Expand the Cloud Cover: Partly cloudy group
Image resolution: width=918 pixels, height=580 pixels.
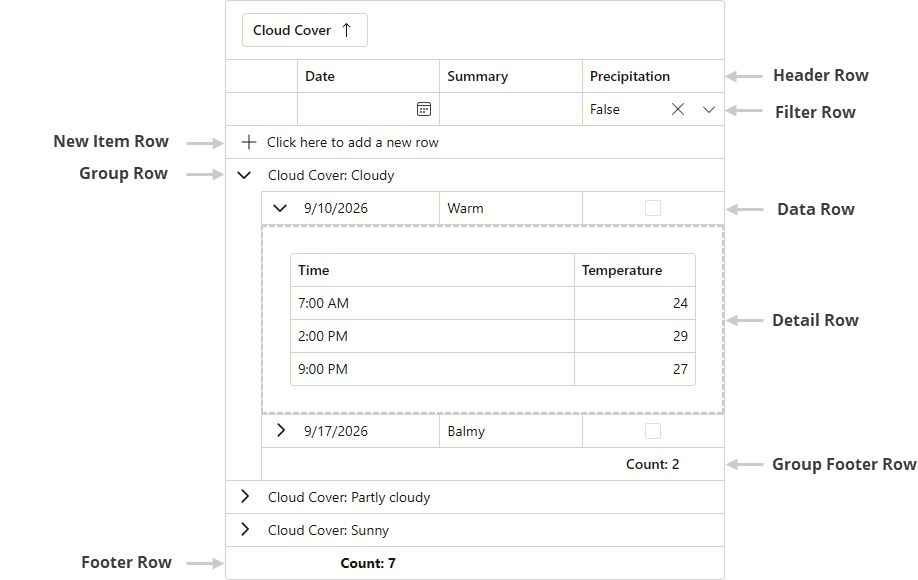[x=245, y=497]
